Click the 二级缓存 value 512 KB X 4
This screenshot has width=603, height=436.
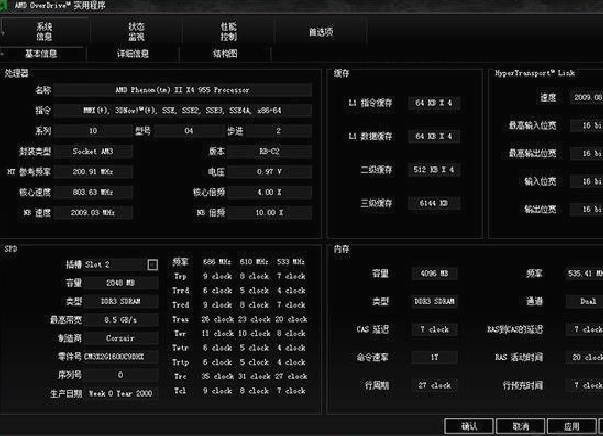pos(434,170)
